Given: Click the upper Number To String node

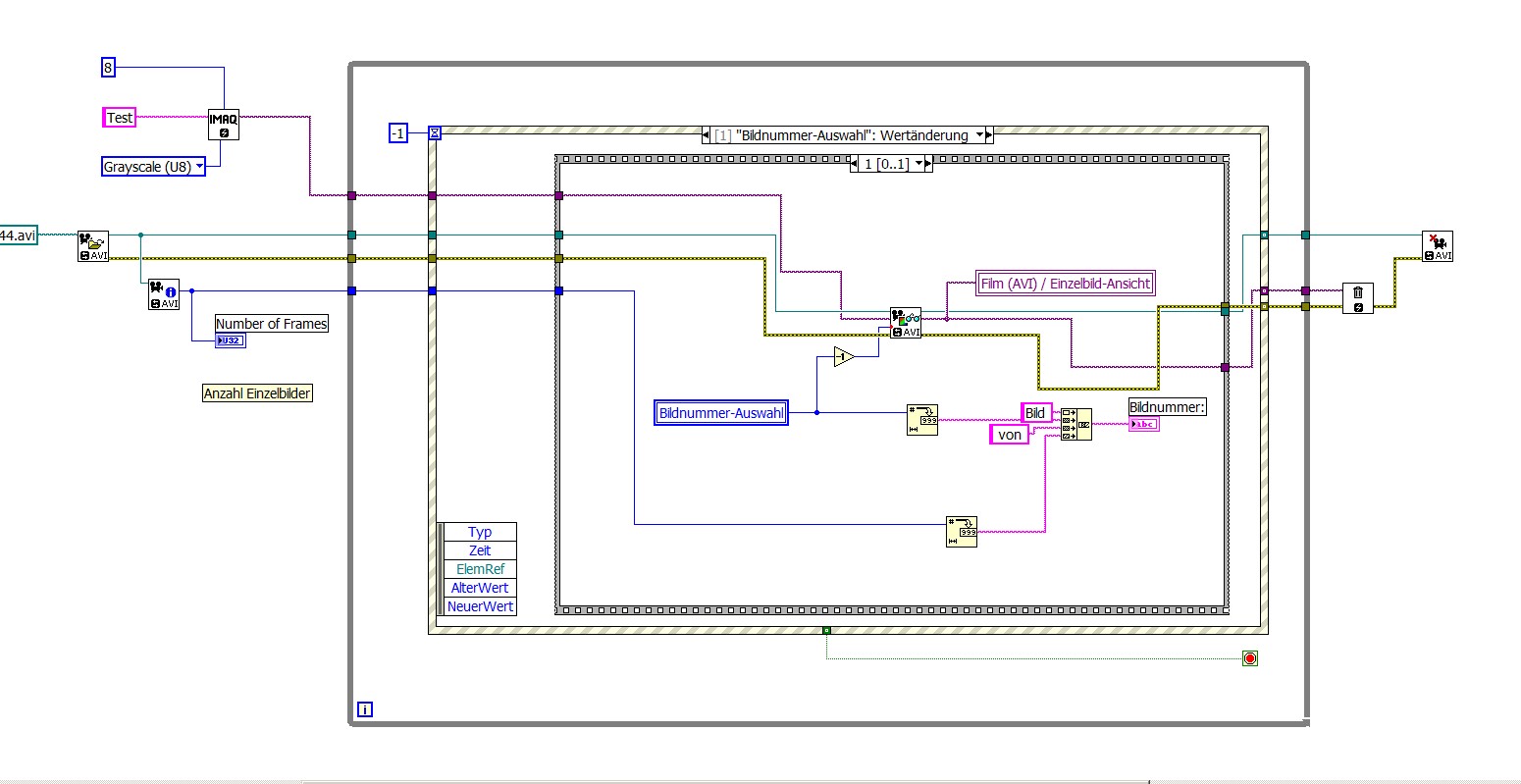Looking at the screenshot, I should point(922,419).
